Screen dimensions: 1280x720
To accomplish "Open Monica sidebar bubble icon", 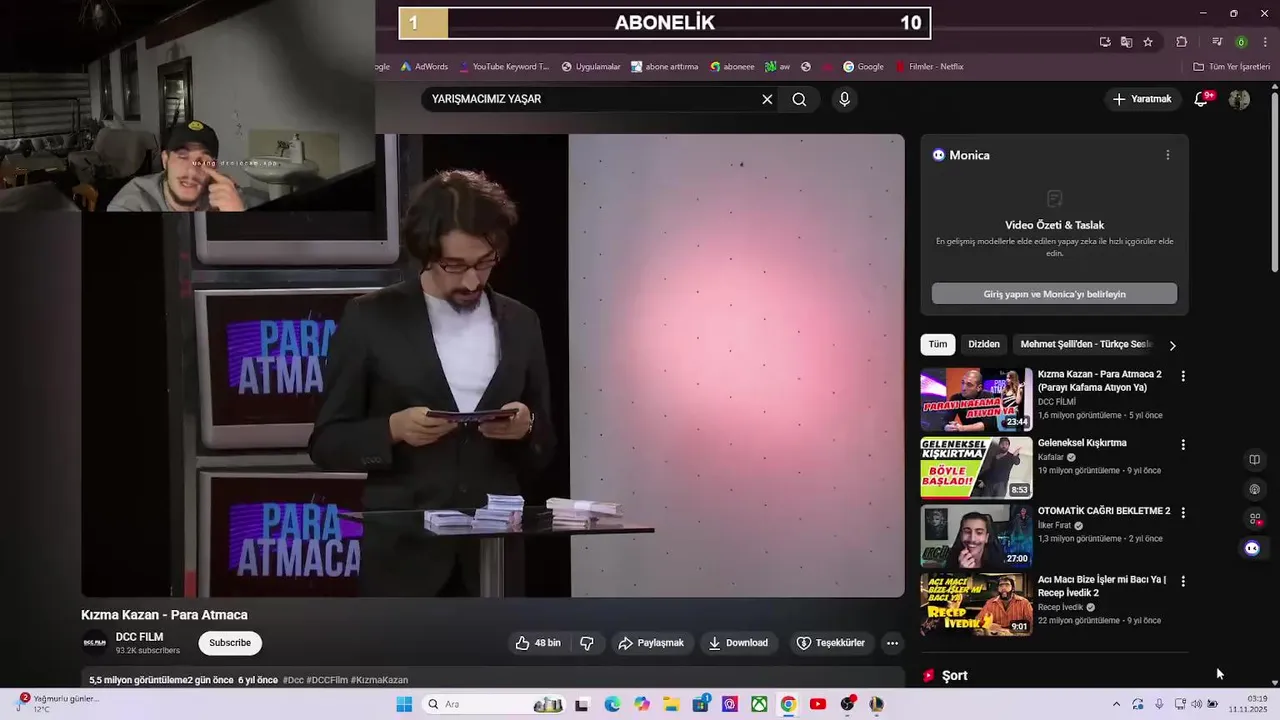I will (1252, 548).
